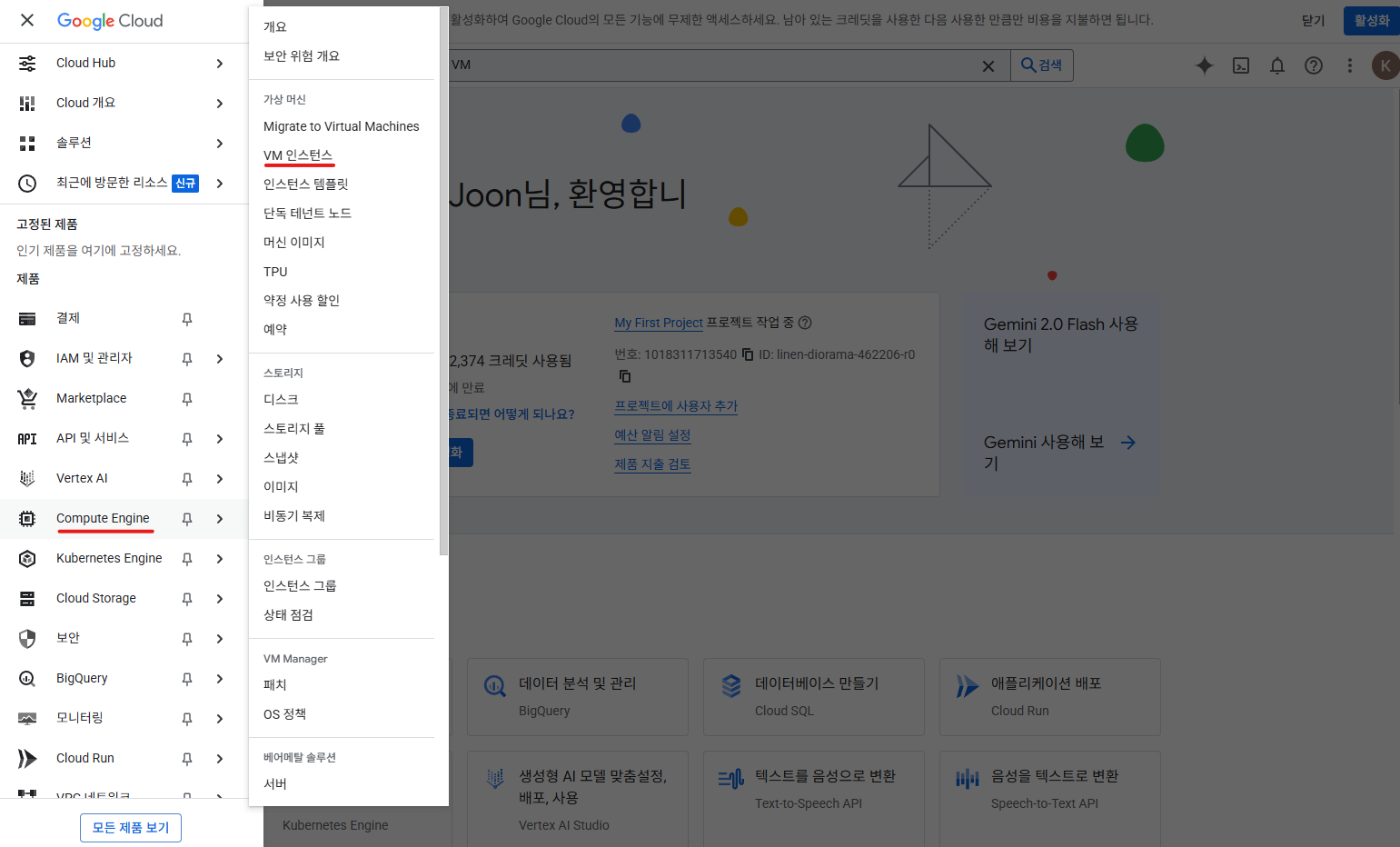The image size is (1400, 847).
Task: Toggle pin for Compute Engine
Action: (x=187, y=519)
